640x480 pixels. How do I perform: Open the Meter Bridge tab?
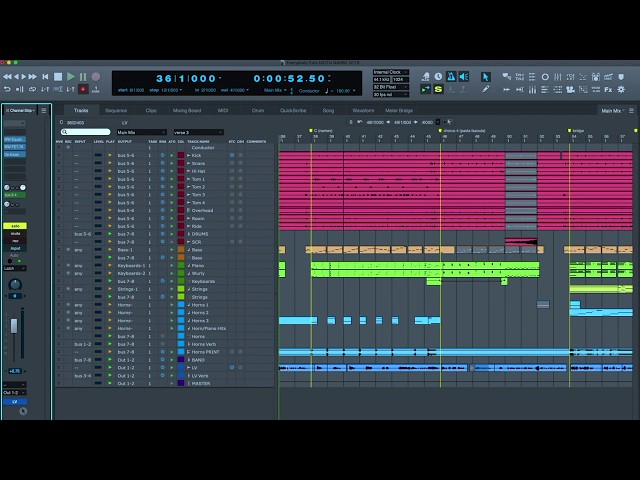399,110
